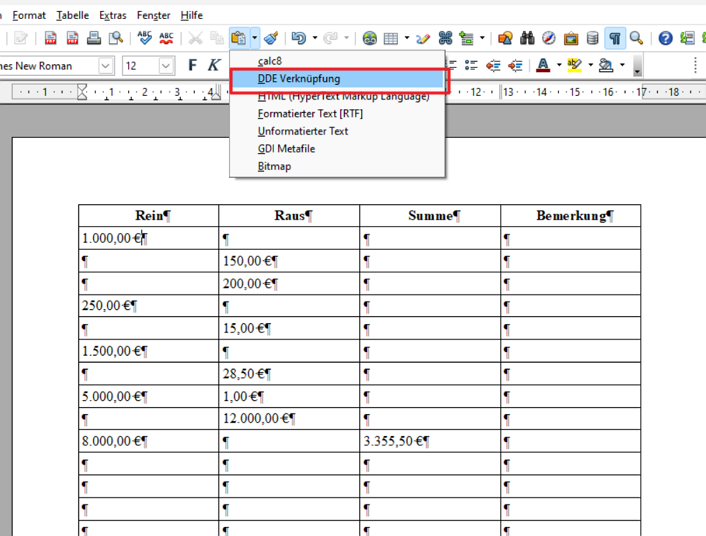This screenshot has width=706, height=536.
Task: Toggle italic formatting (K button)
Action: coord(214,66)
